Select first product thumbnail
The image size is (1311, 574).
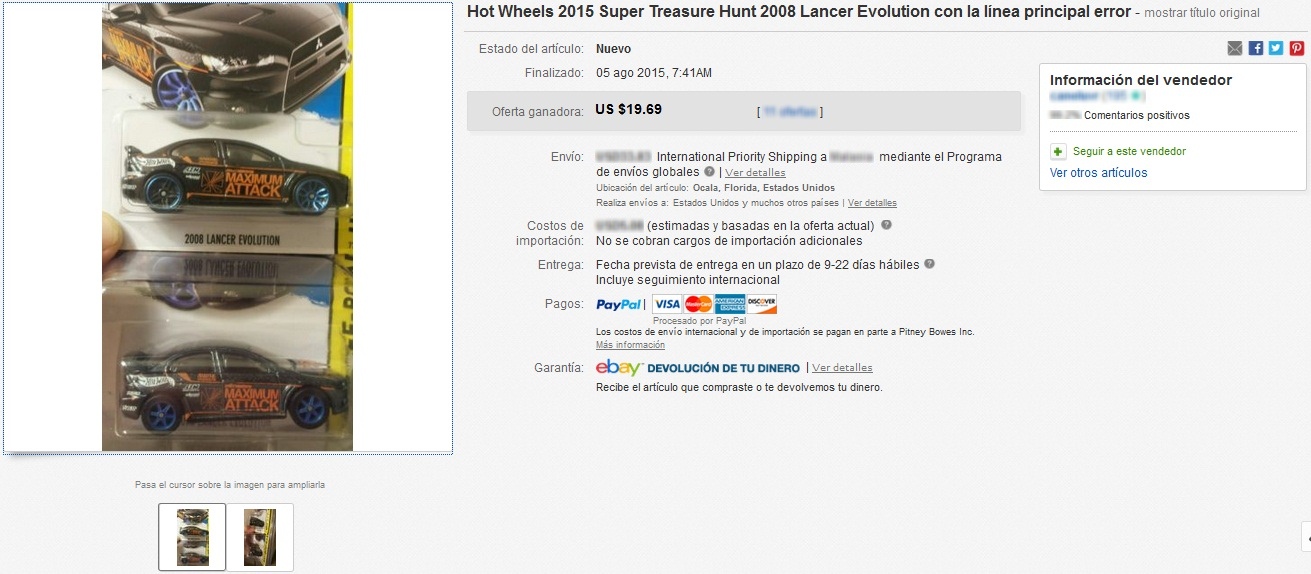coord(192,537)
